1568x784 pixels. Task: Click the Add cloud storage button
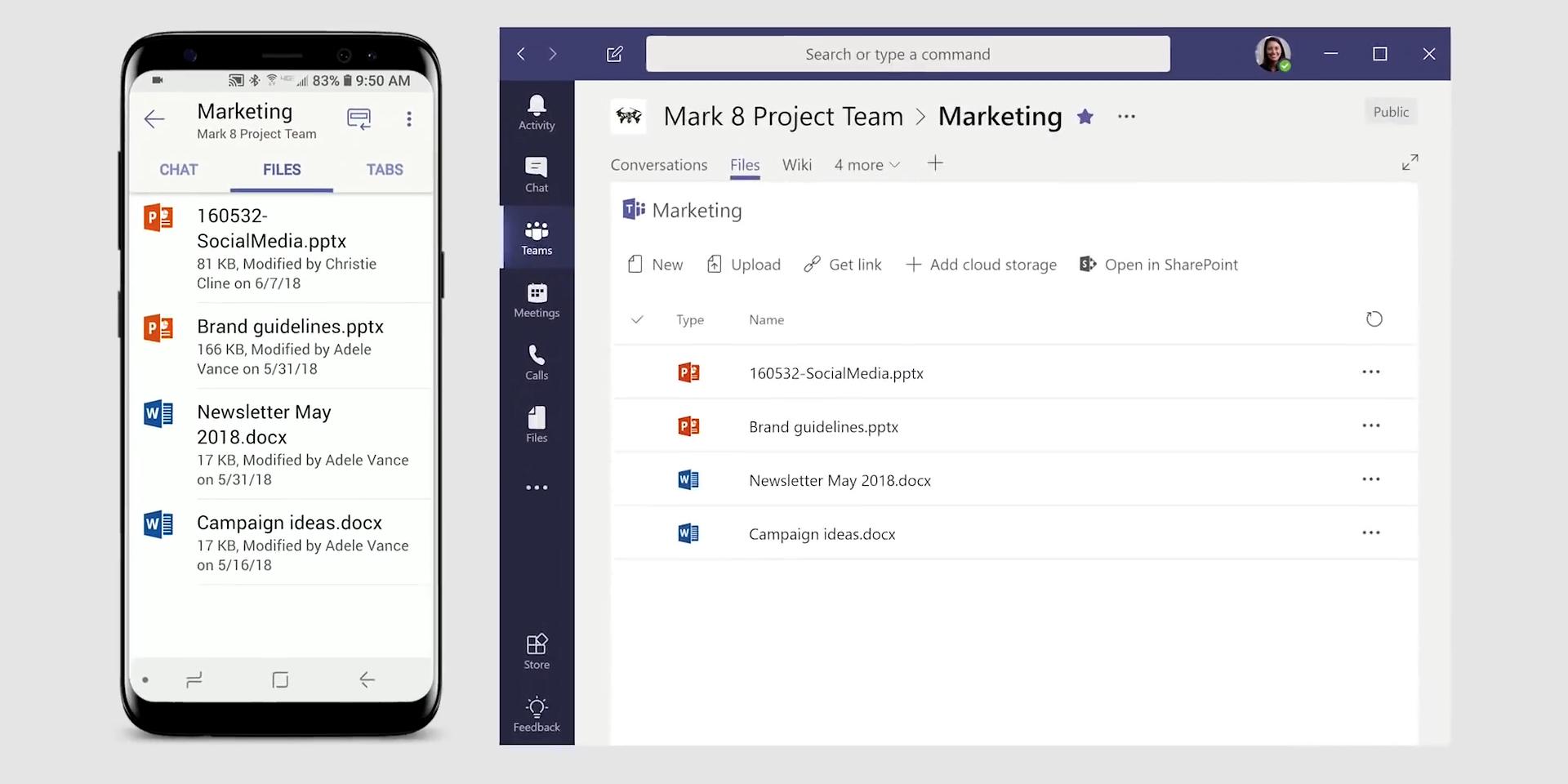point(981,264)
